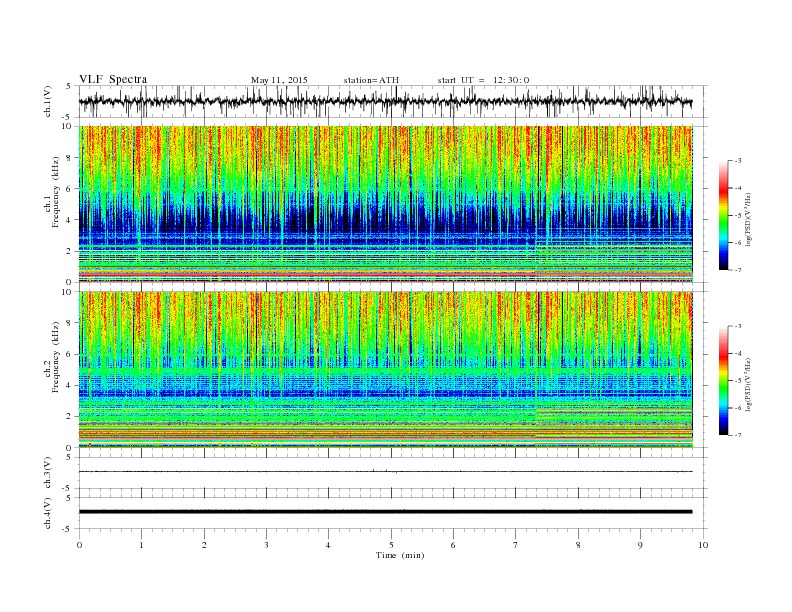Click the ch.2 "log(PSD)(V²/Hz)" colorbar title
The image size is (792, 612).
pos(749,383)
